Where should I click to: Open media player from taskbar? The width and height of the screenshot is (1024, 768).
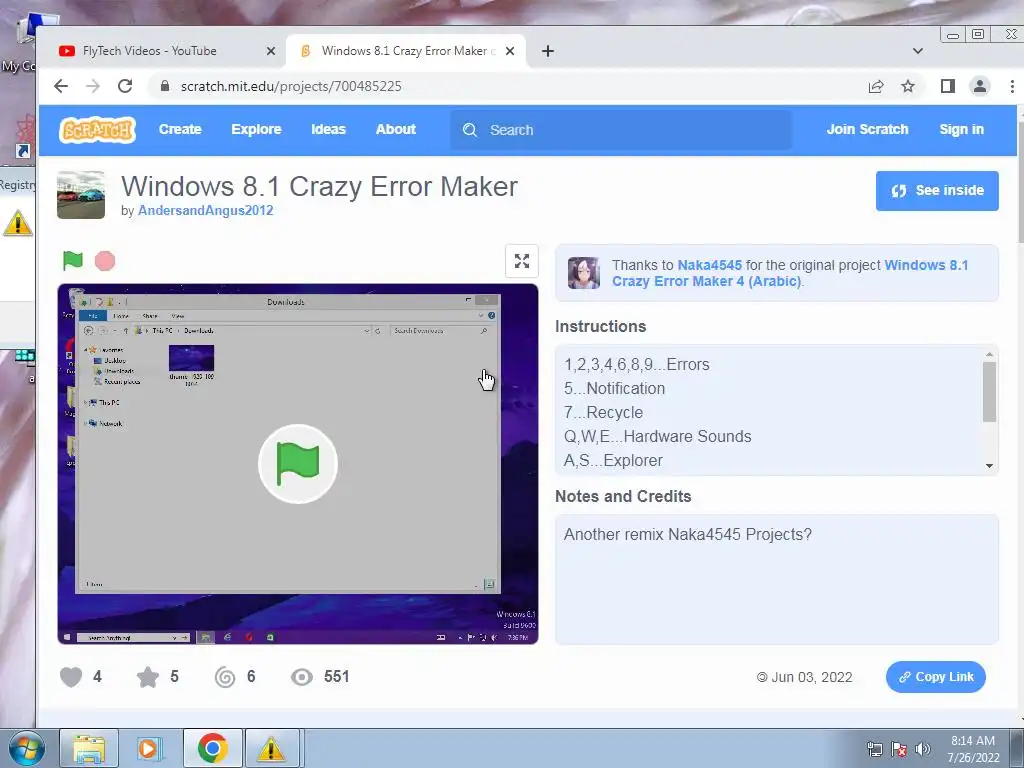[x=150, y=748]
